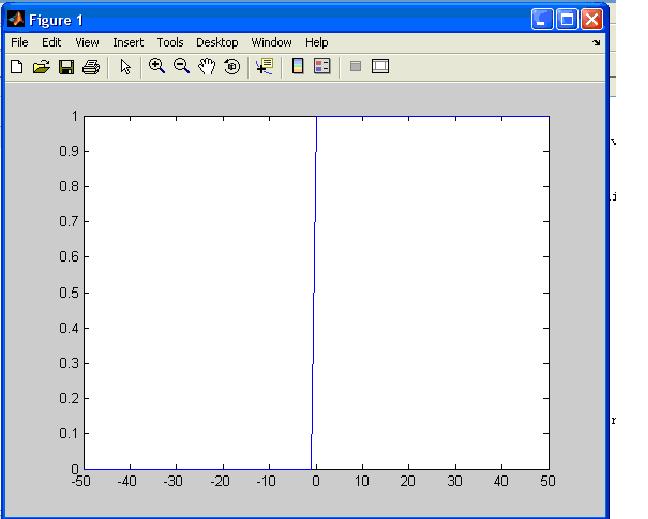Click the x-axis label '20'

point(408,481)
